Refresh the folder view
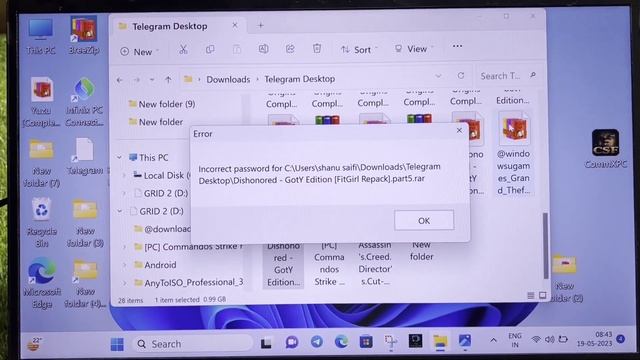 point(461,76)
